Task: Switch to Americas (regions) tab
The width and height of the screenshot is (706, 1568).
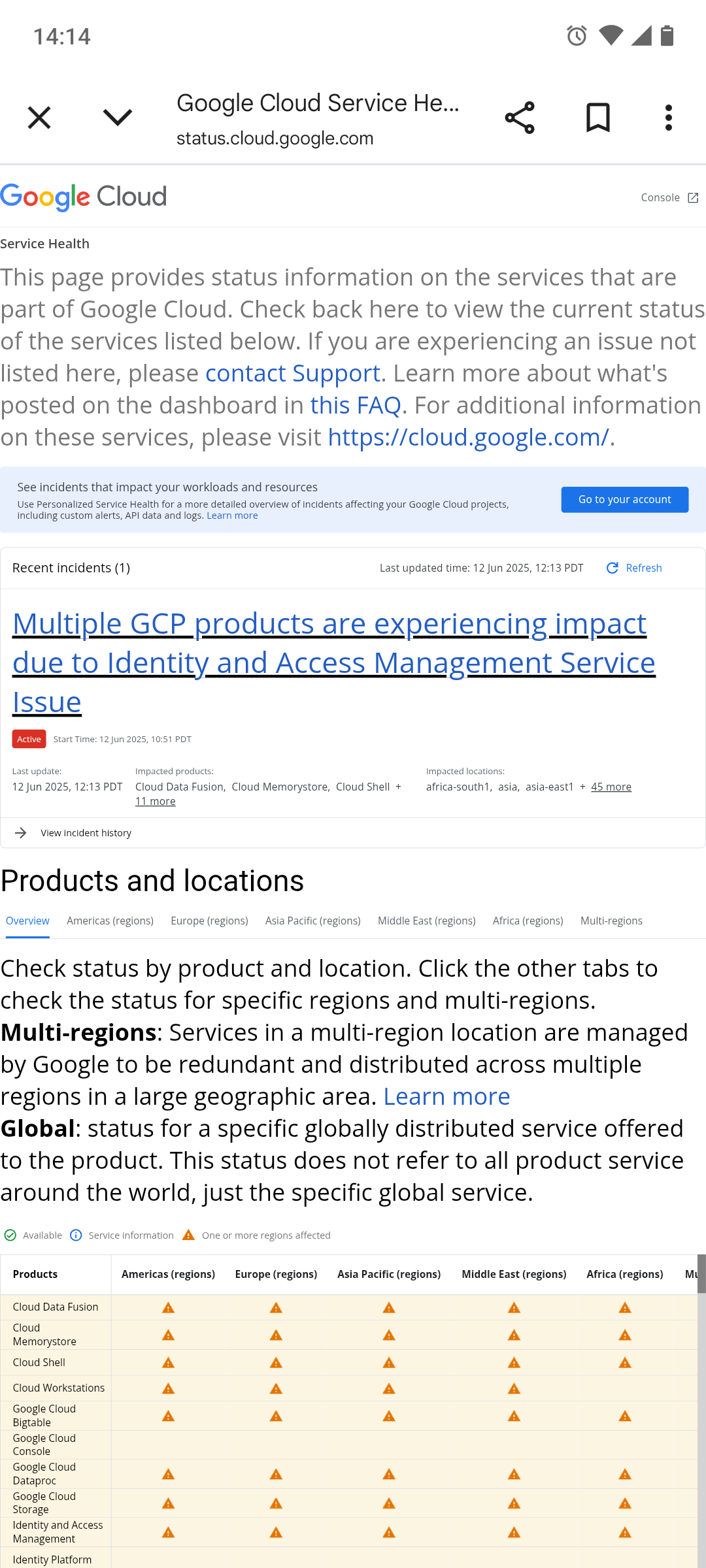Action: click(110, 921)
